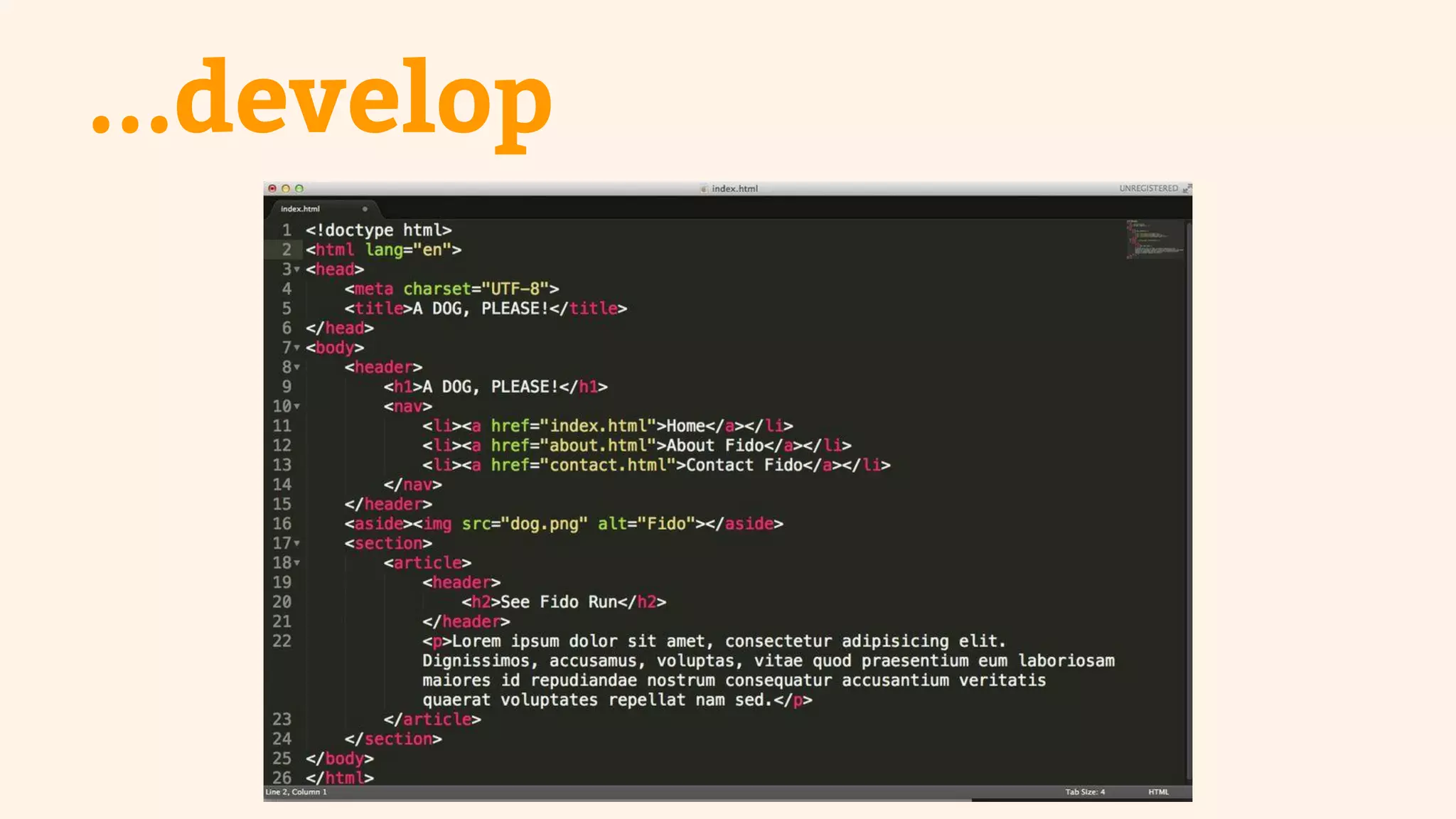Click the index.html file icon in title bar
Screen dimensions: 1456x819
coord(704,188)
